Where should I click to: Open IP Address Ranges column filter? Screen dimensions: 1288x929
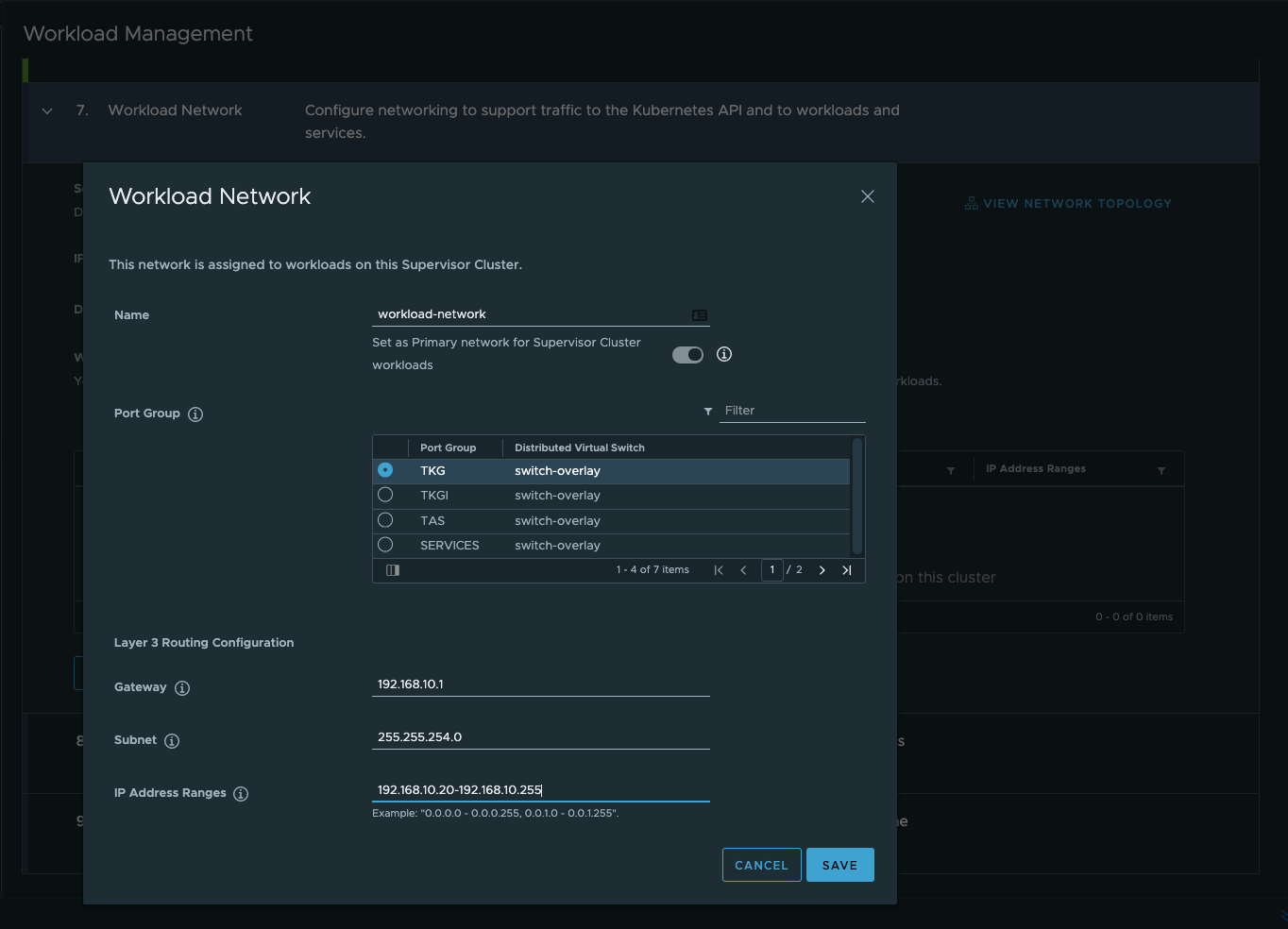(1161, 470)
